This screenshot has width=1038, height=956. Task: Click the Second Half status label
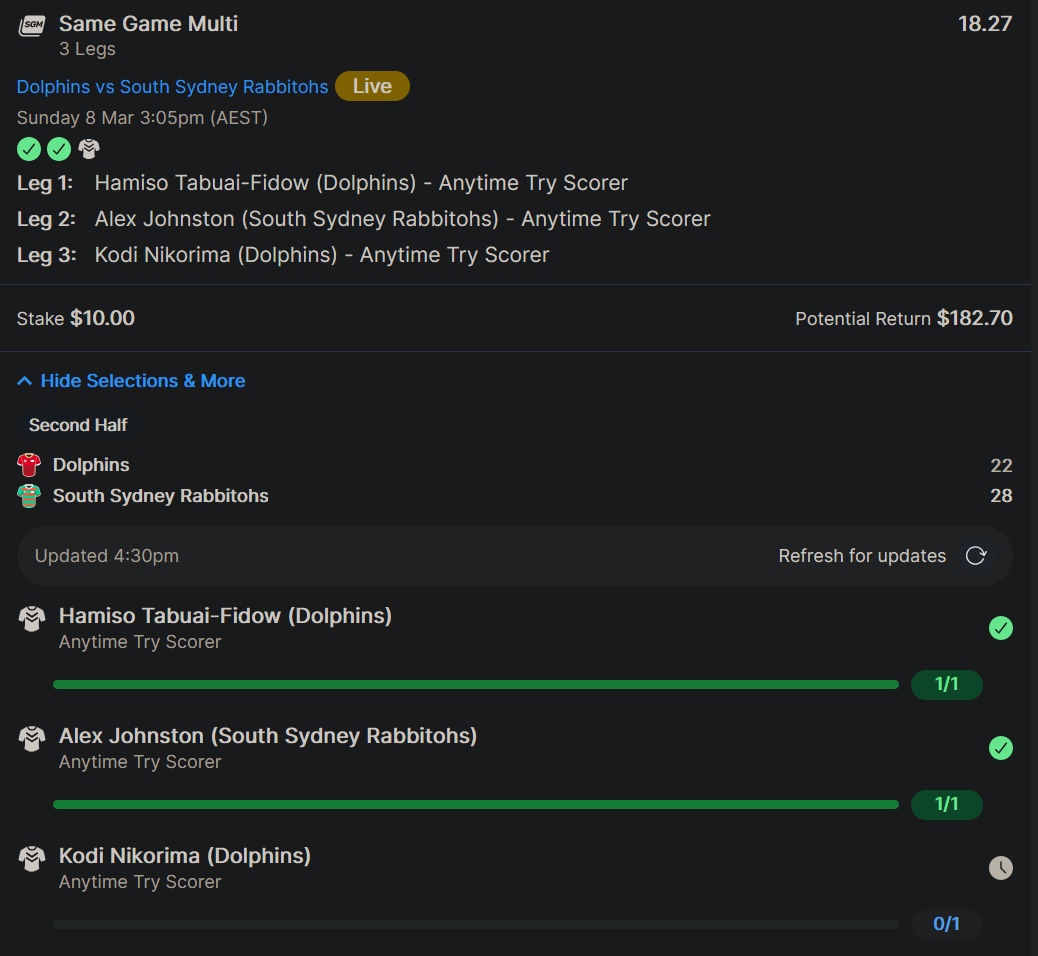click(x=78, y=425)
